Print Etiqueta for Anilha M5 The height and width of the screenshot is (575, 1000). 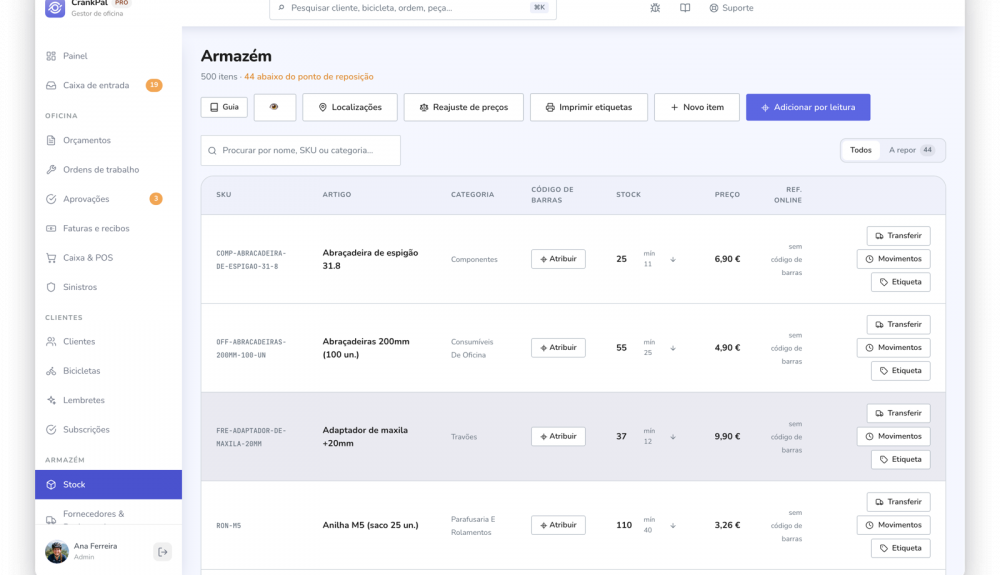(x=901, y=548)
